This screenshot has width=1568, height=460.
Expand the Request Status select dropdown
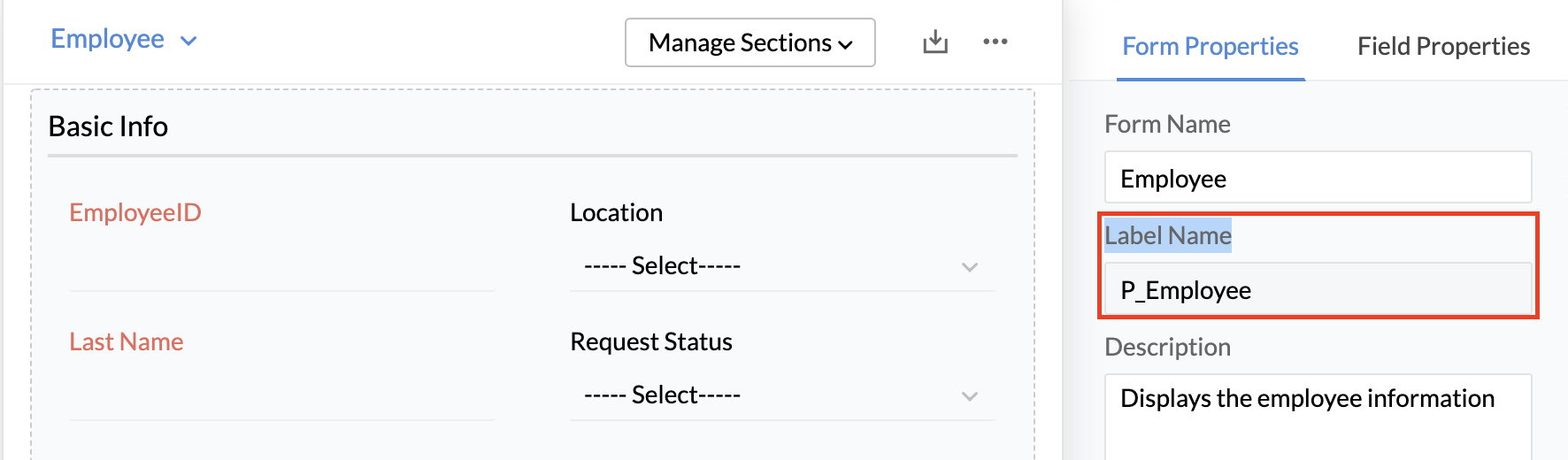coord(781,395)
